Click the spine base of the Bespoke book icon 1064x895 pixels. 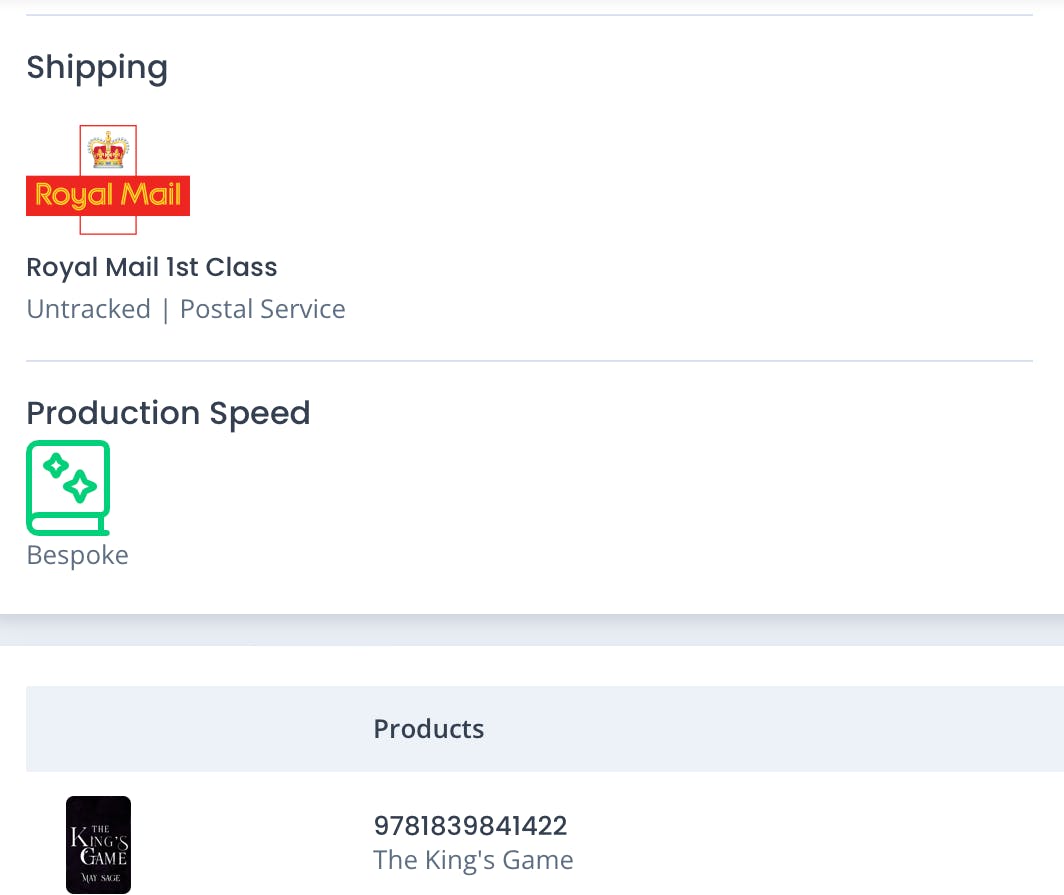click(x=68, y=528)
